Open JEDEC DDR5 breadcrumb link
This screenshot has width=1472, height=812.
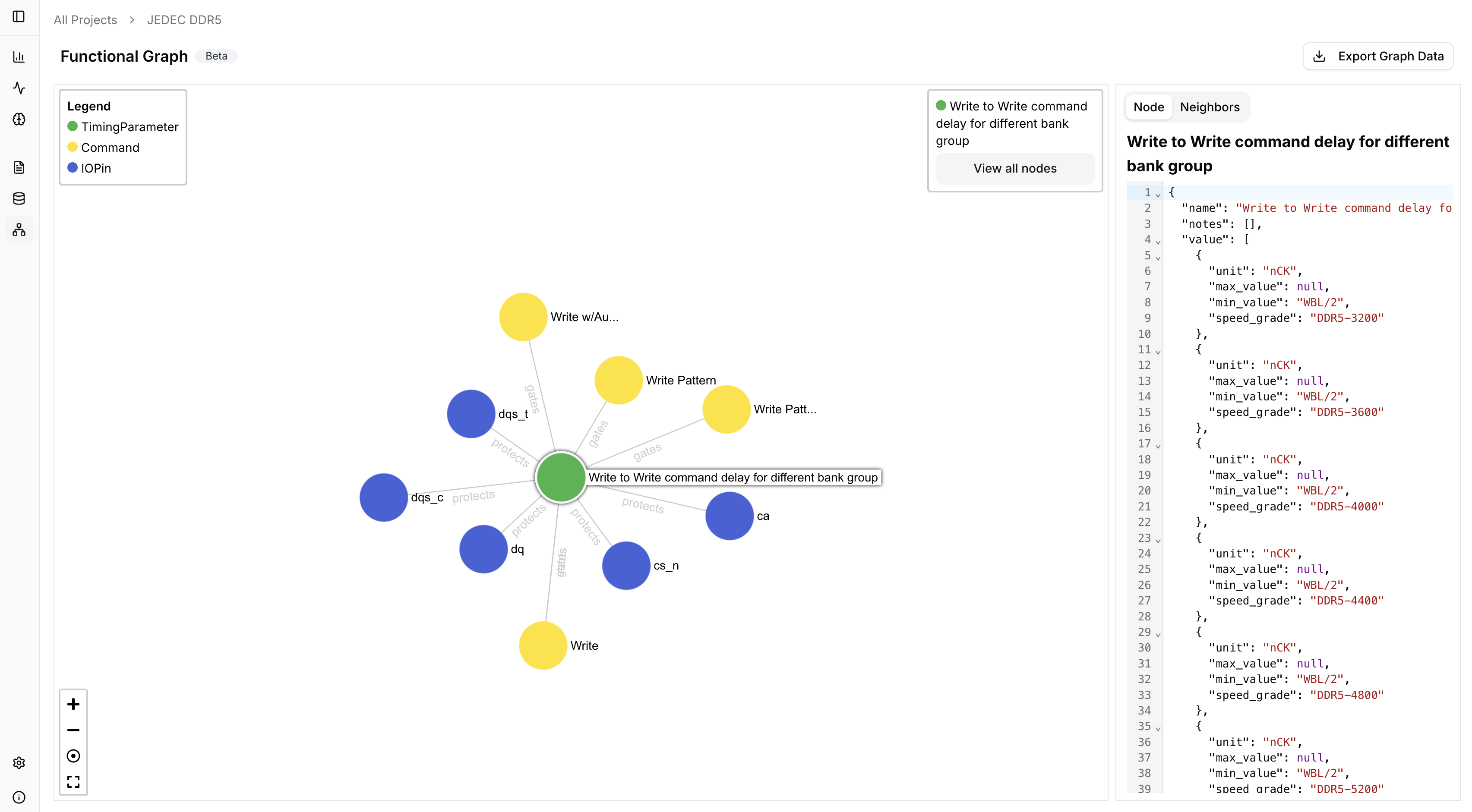(x=184, y=19)
